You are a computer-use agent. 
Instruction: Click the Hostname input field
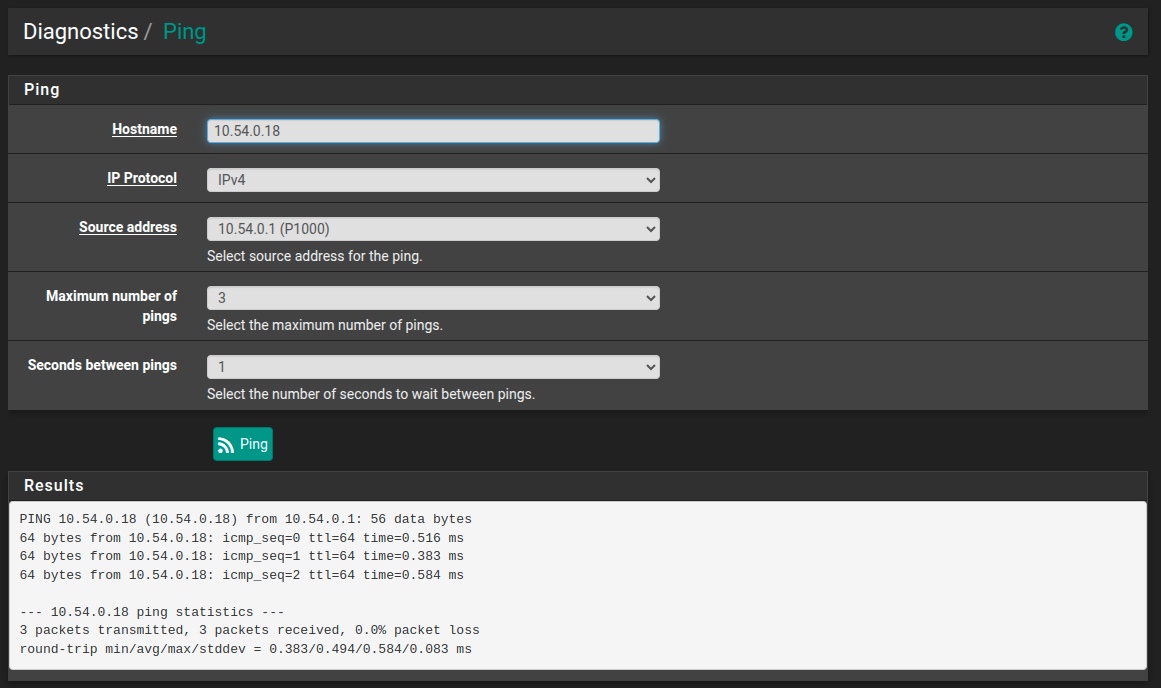click(433, 131)
